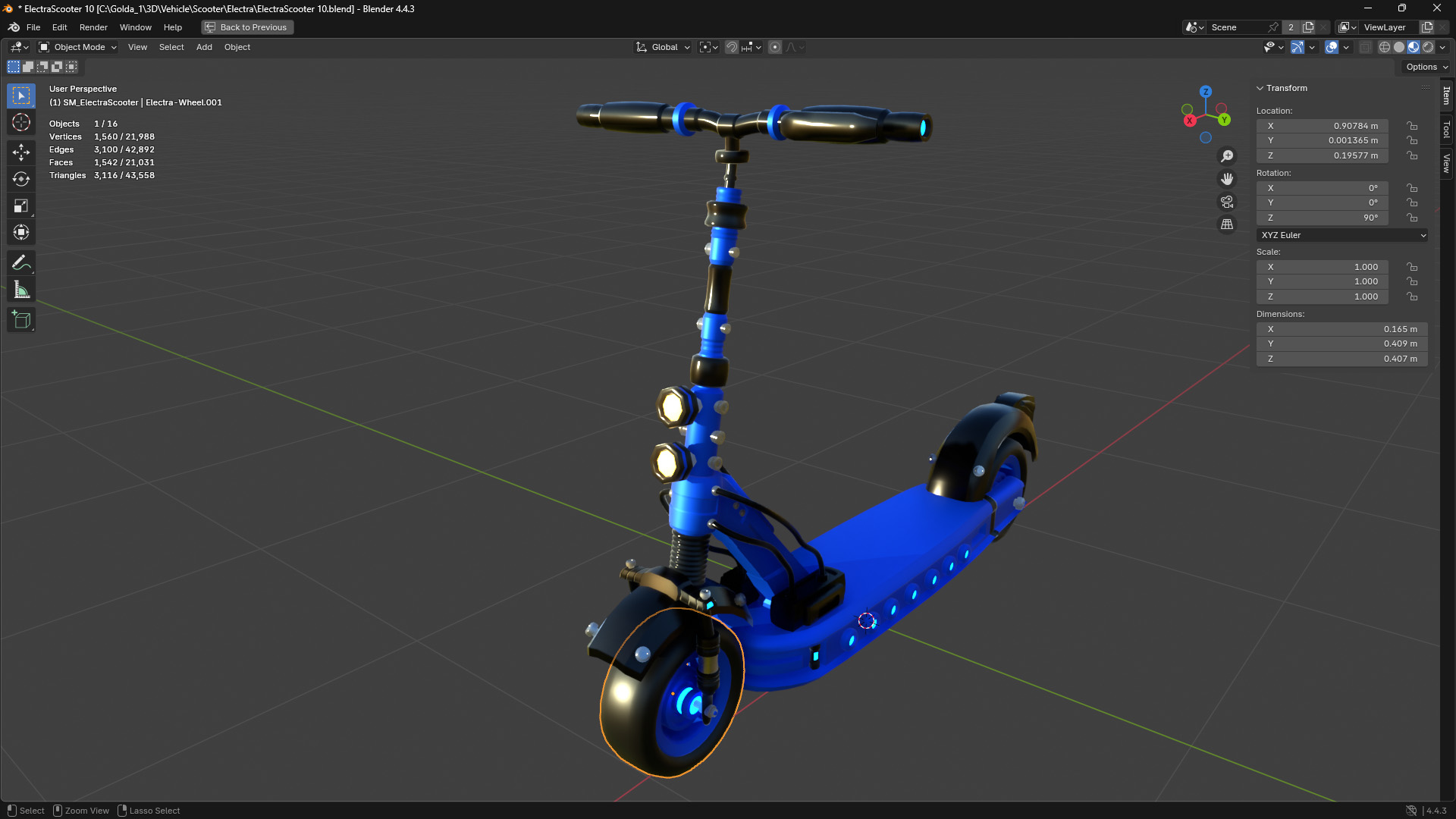Screen dimensions: 1456x819
Task: Enable Rendered viewport shading
Action: coord(1429,47)
